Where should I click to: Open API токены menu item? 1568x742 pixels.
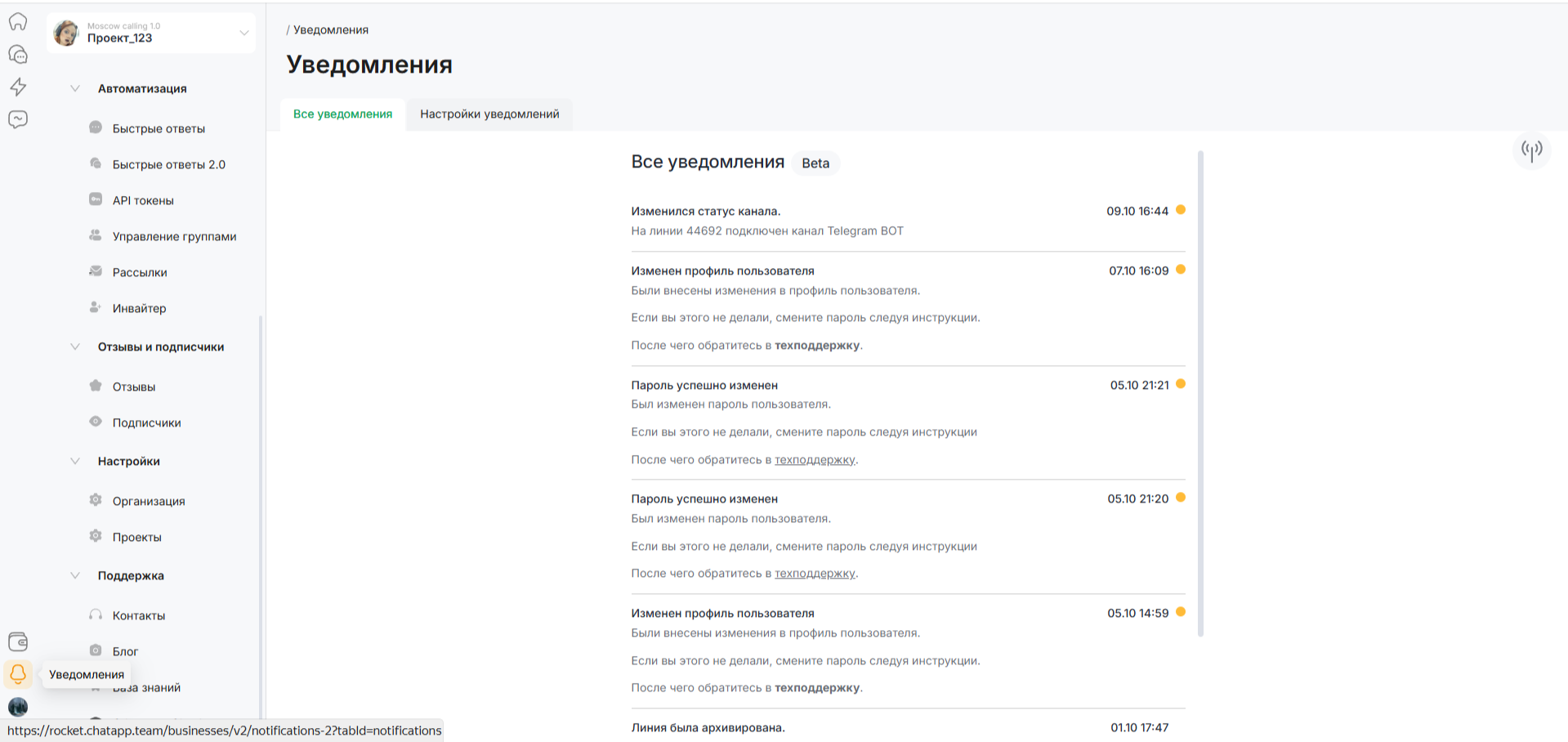point(143,200)
